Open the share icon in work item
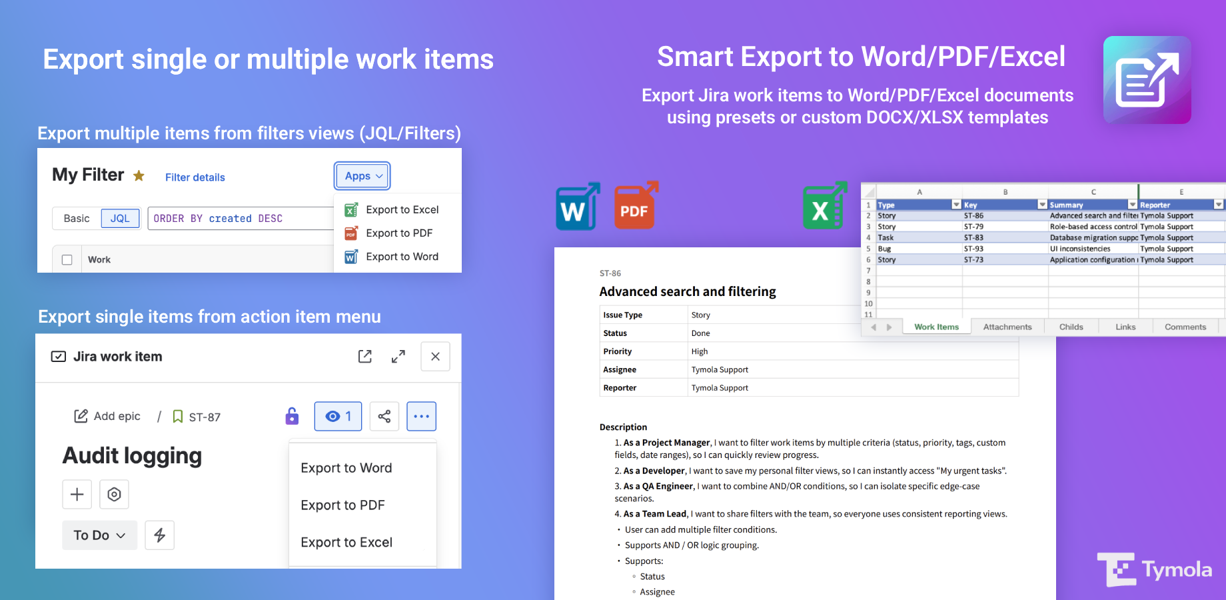The height and width of the screenshot is (600, 1226). pos(384,416)
